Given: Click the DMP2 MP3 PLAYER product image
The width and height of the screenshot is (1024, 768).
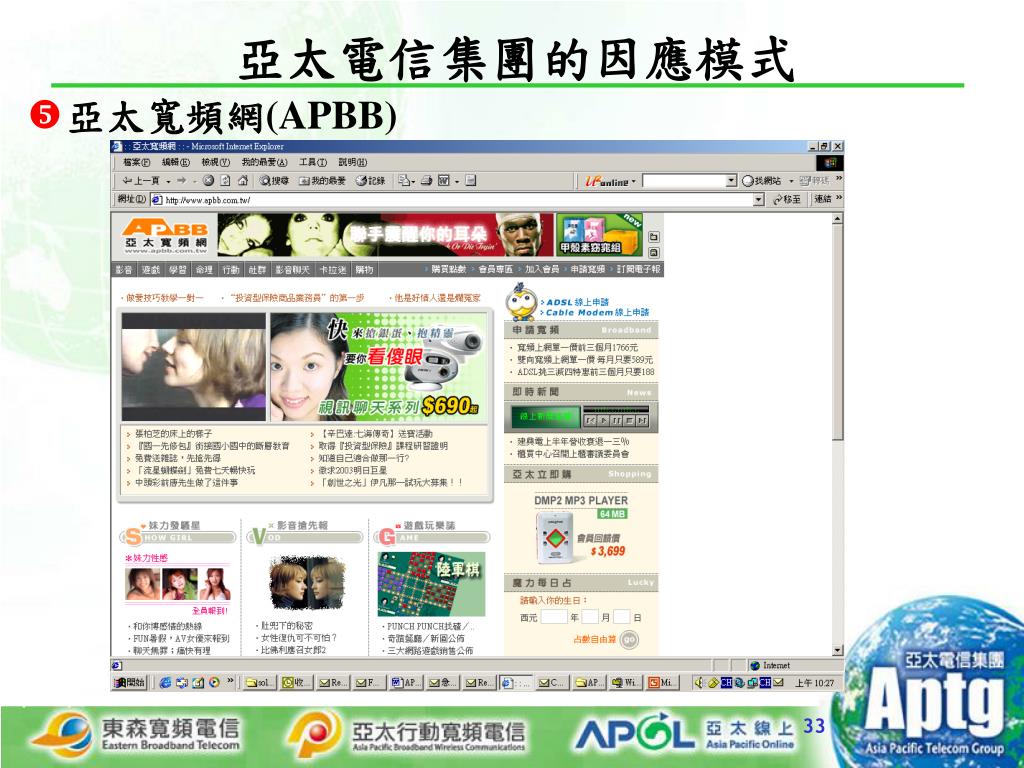Looking at the screenshot, I should coord(554,538).
